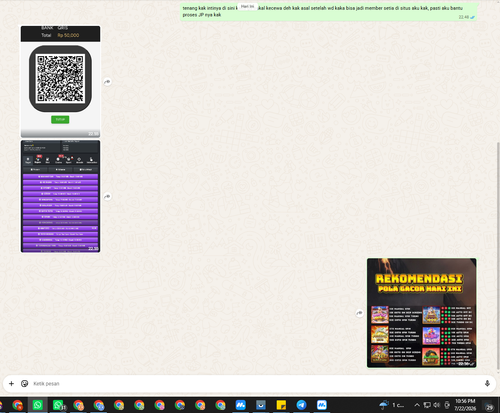Click the 'Hari ini' date label
Viewport: 500px width, 413px height.
coord(247,6)
